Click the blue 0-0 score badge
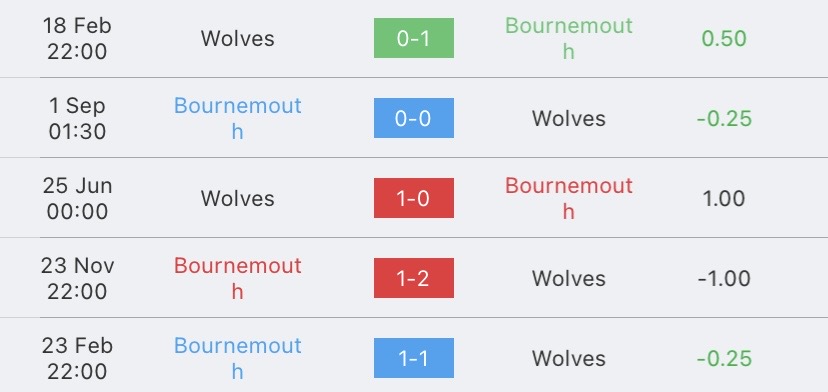 (x=413, y=118)
